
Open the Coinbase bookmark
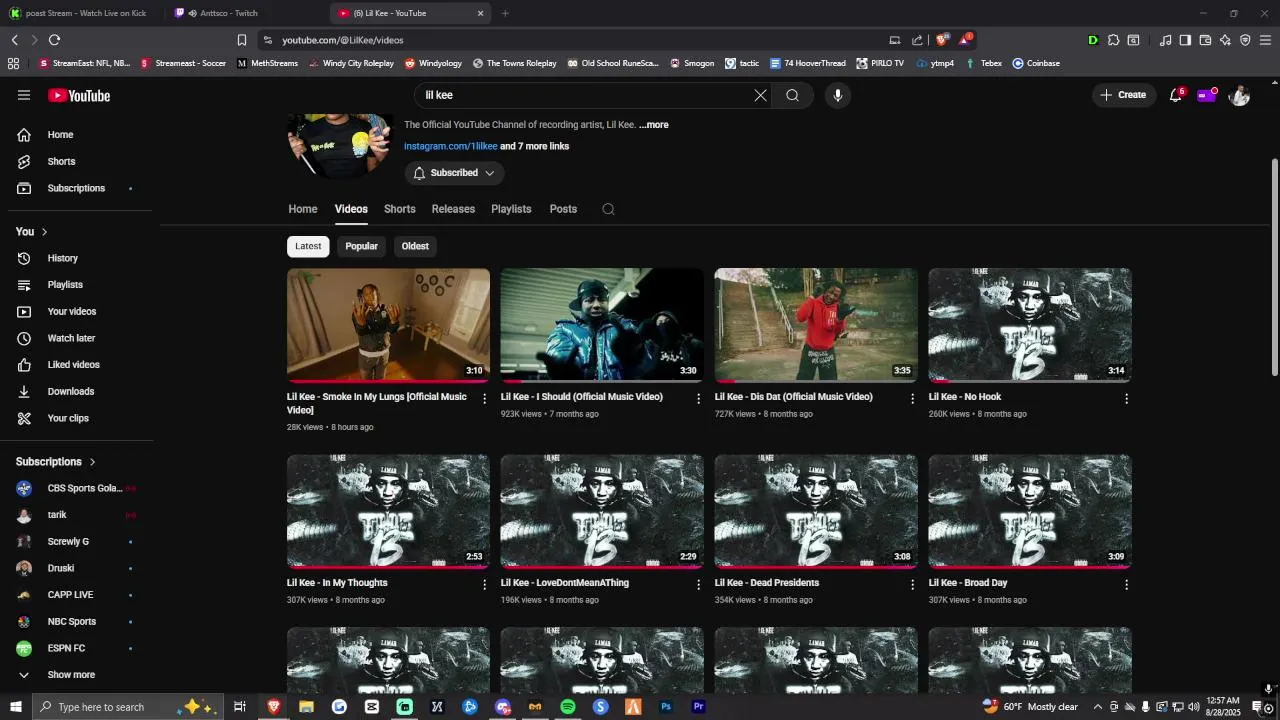(x=1036, y=63)
